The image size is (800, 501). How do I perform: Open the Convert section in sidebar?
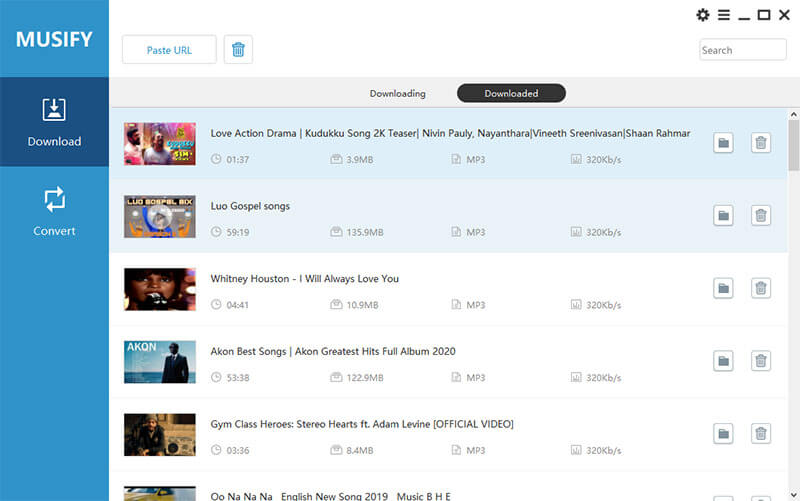click(x=54, y=211)
